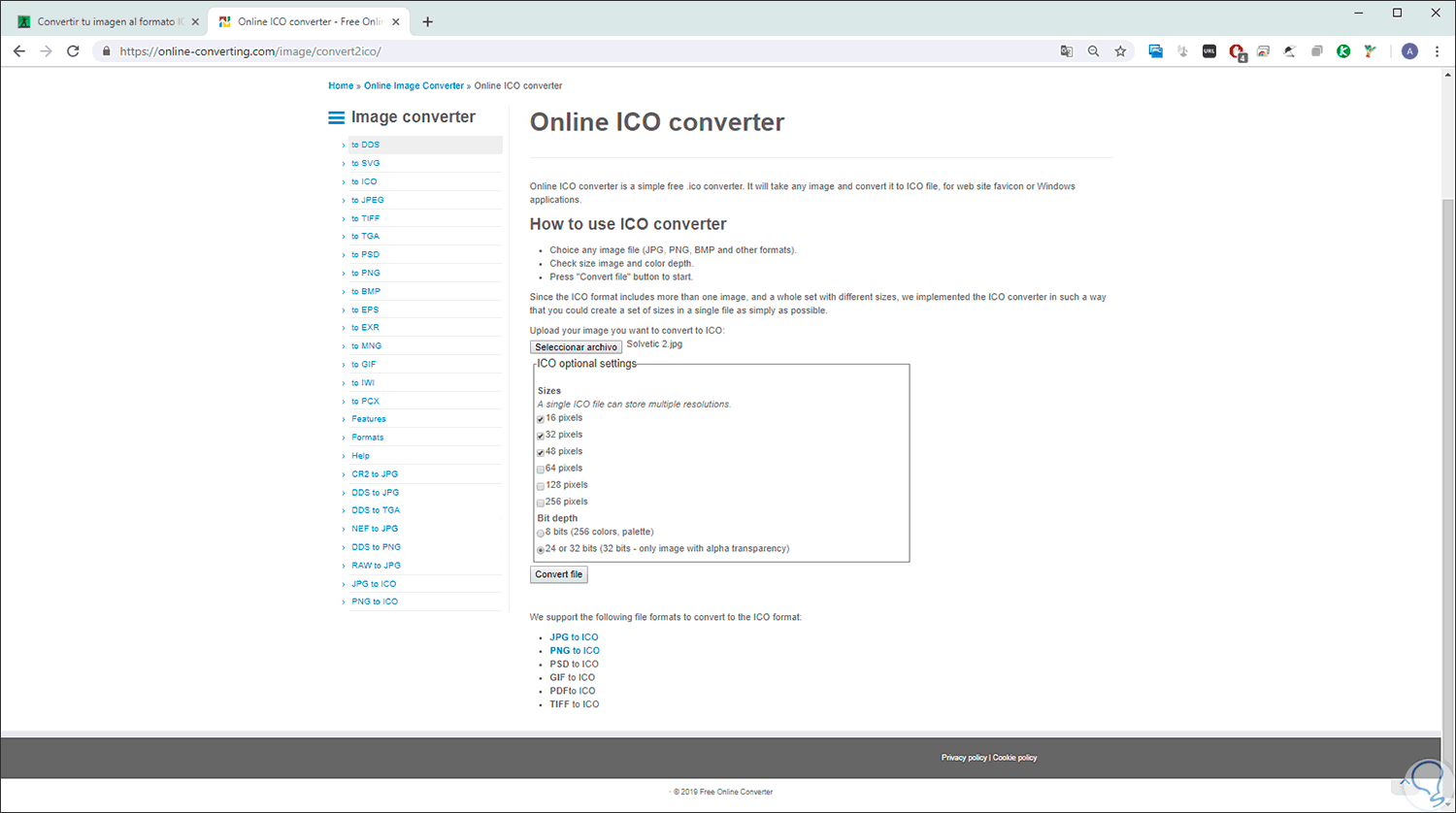This screenshot has height=813, width=1456.
Task: Click the scrollbar up arrow
Action: pos(1448,76)
